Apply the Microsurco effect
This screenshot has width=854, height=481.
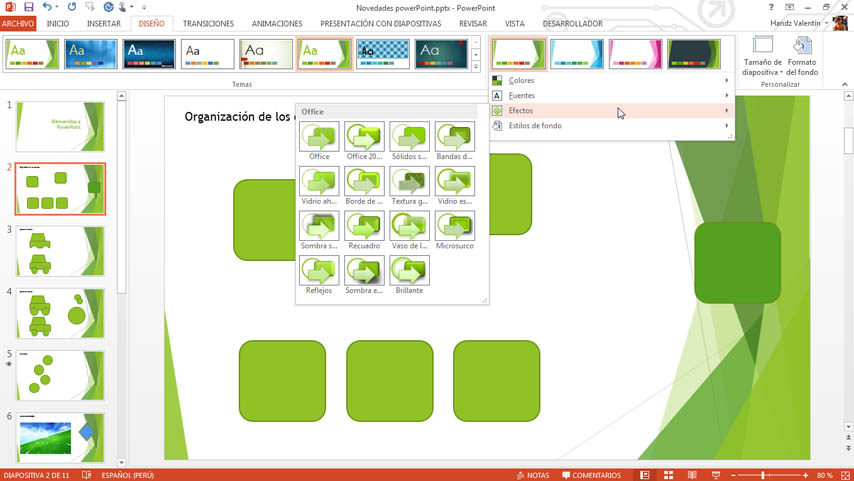(x=454, y=226)
